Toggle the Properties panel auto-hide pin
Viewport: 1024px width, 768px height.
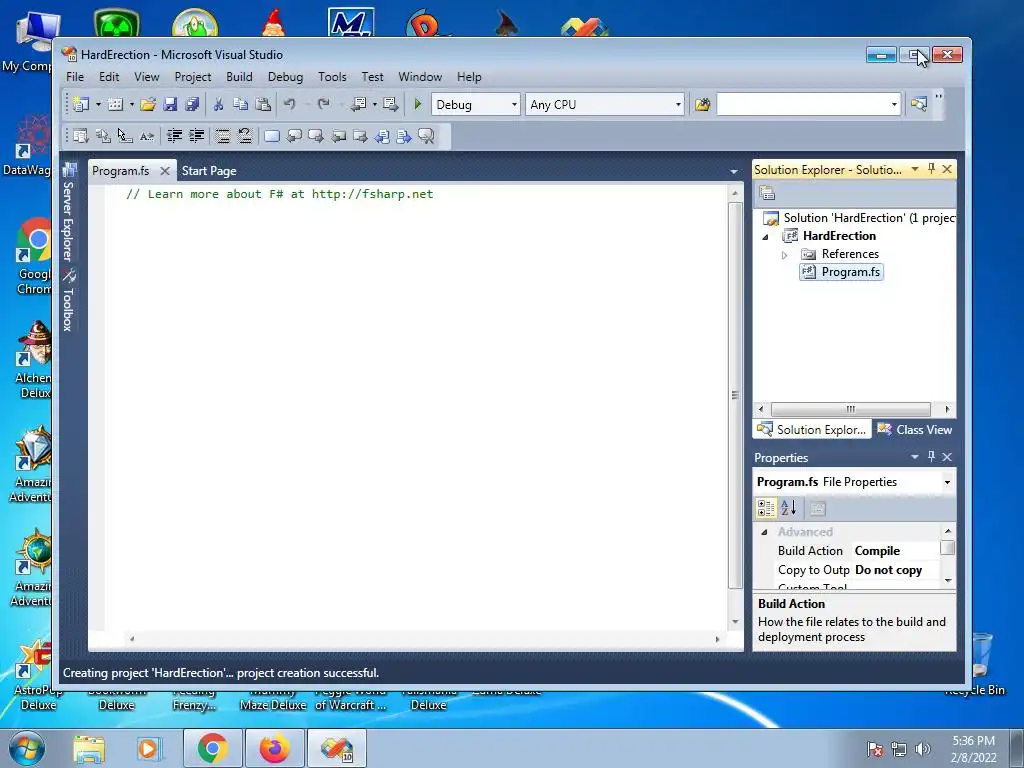tap(931, 456)
